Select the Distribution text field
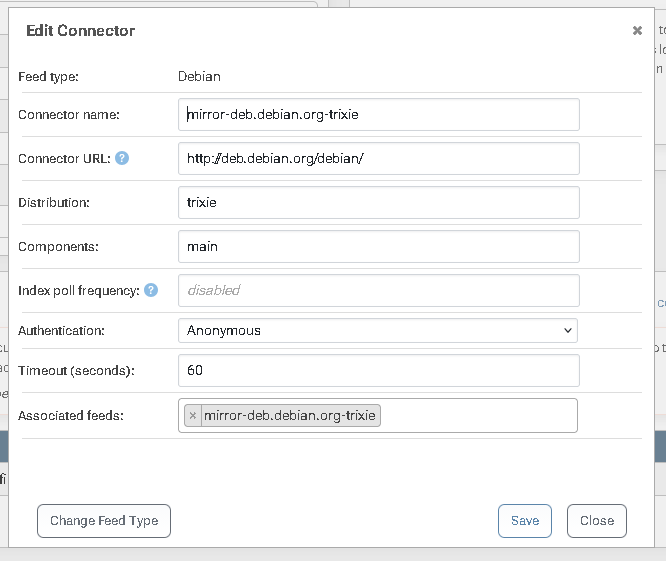666x561 pixels. (x=378, y=202)
